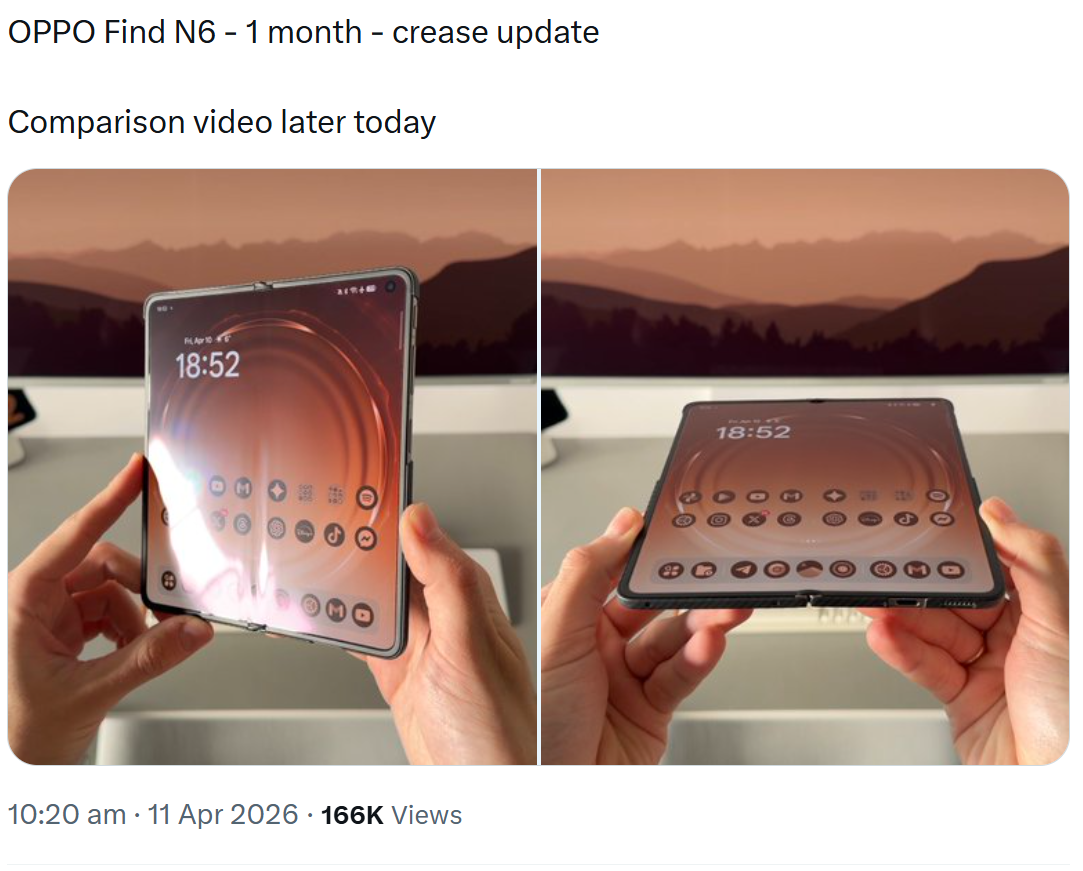
Task: Tap ChatGPT icon on the upright phone
Action: coord(276,528)
